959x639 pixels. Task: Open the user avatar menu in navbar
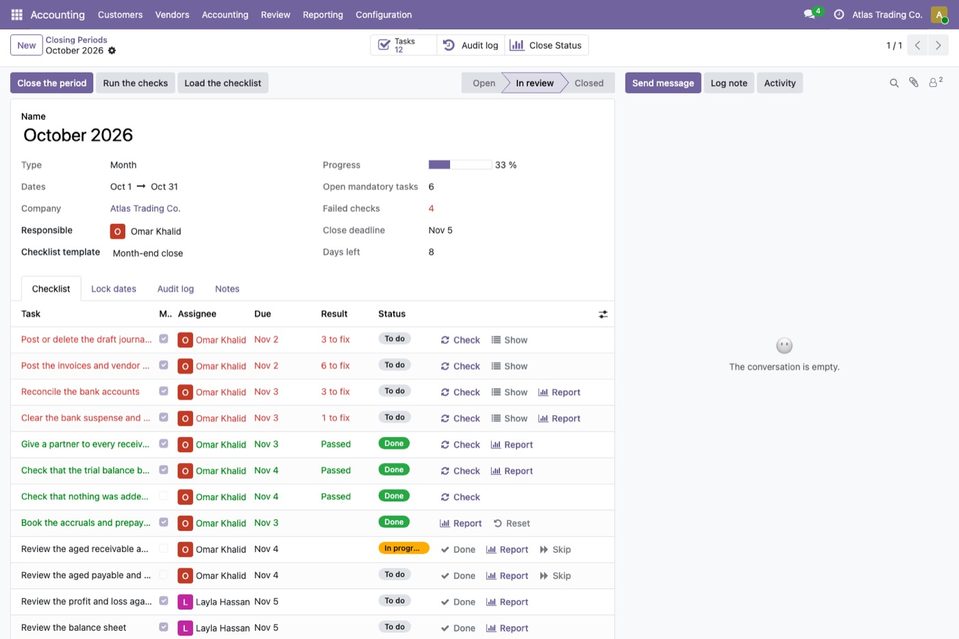click(939, 15)
